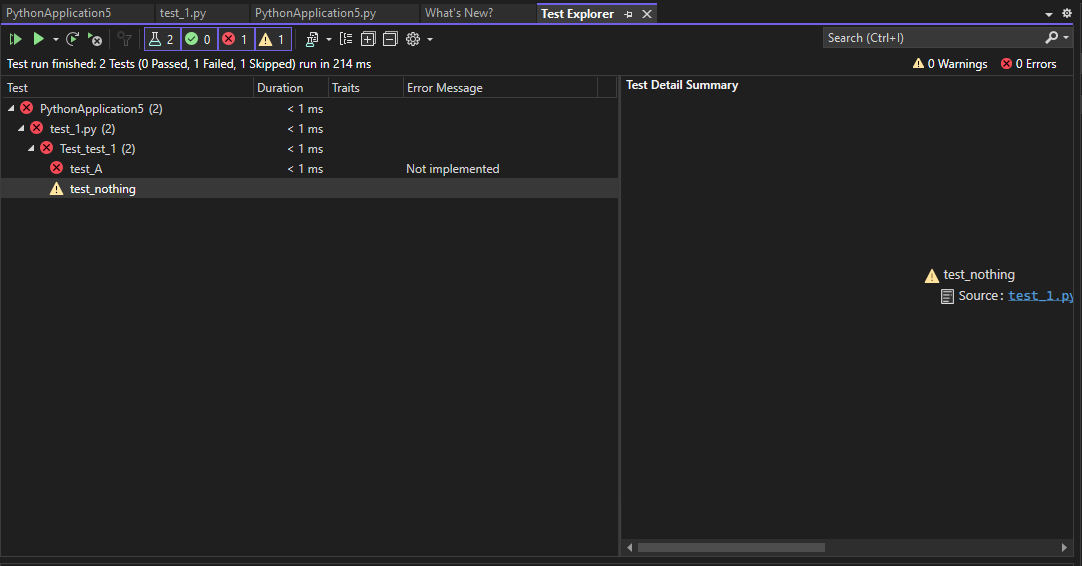Select the Test_test_1 (2) row
Screen dimensions: 1082x566
(309, 148)
